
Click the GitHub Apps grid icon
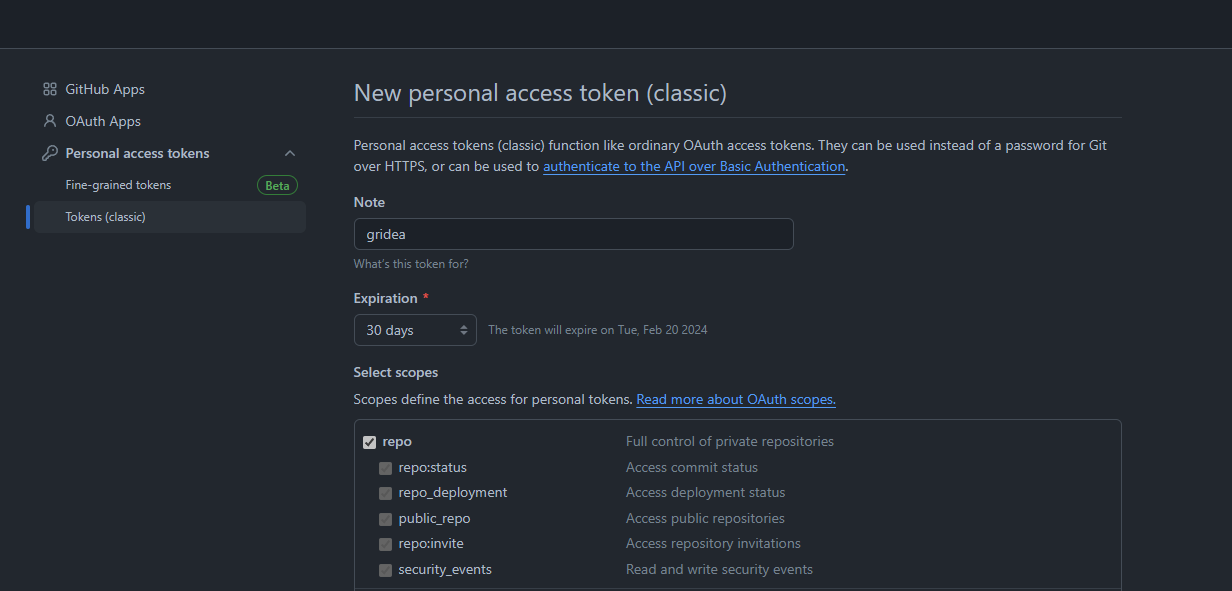pyautogui.click(x=50, y=89)
